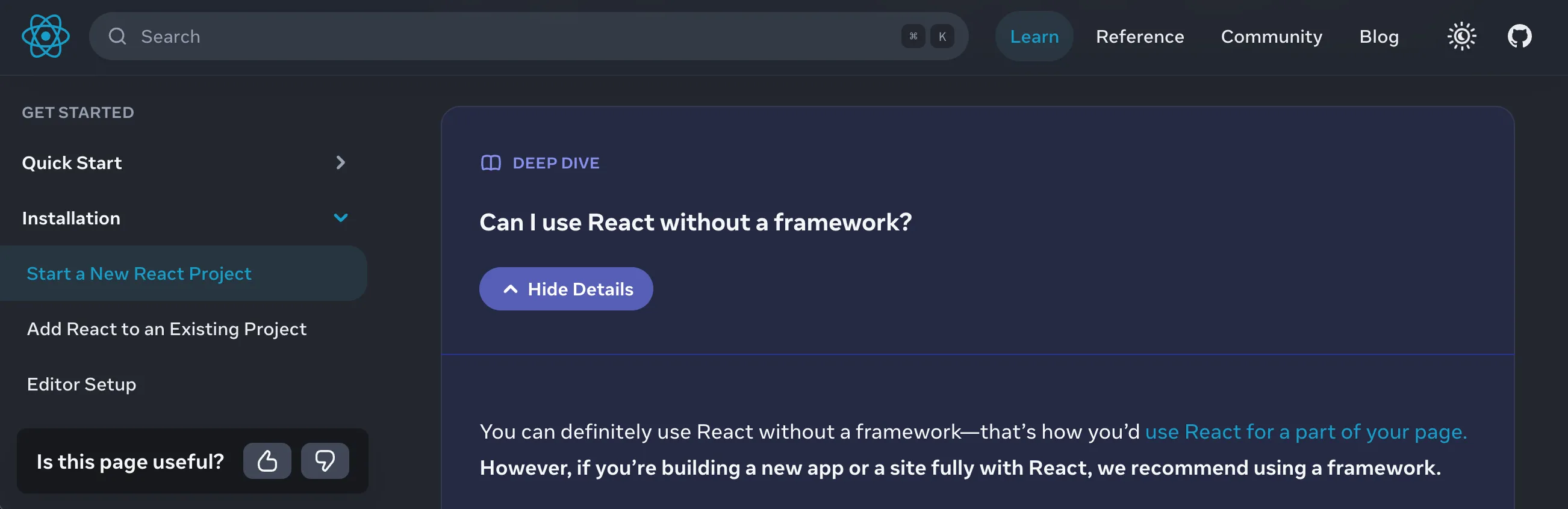Screen dimensions: 1568x509
Task: Open Add React to an Existing Project
Action: click(x=166, y=329)
